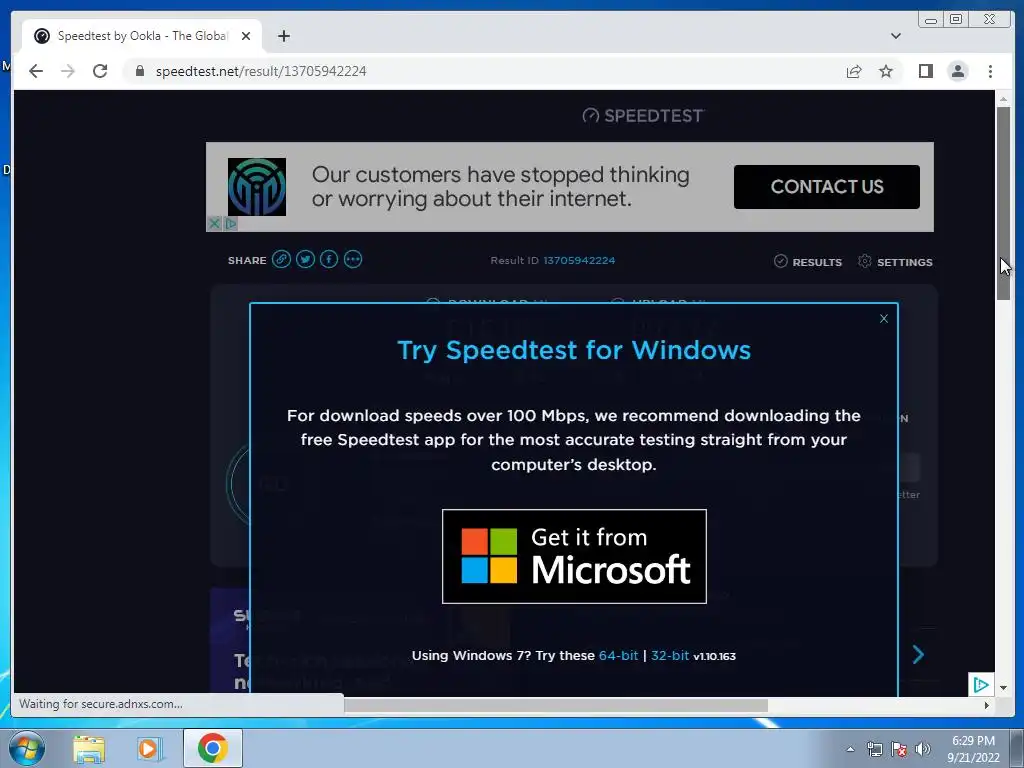This screenshot has width=1024, height=768.
Task: Open the Chrome profile avatar
Action: pos(958,71)
